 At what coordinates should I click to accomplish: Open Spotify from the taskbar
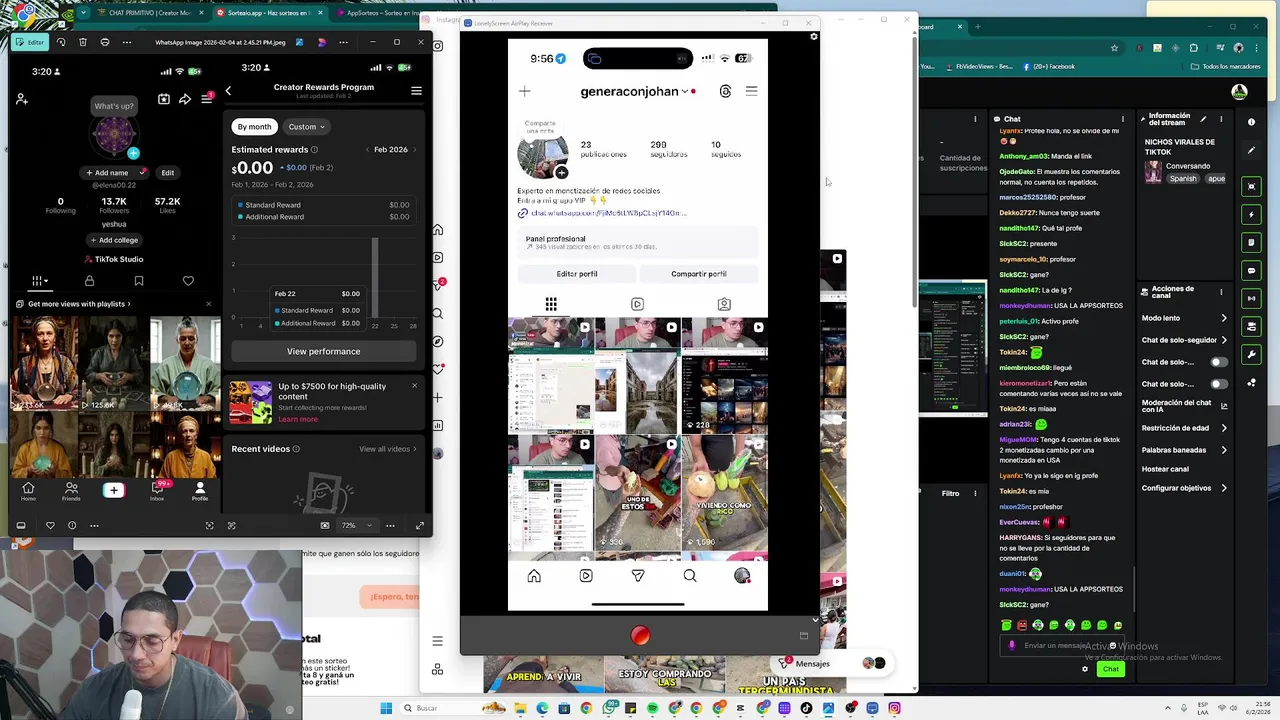pos(652,708)
